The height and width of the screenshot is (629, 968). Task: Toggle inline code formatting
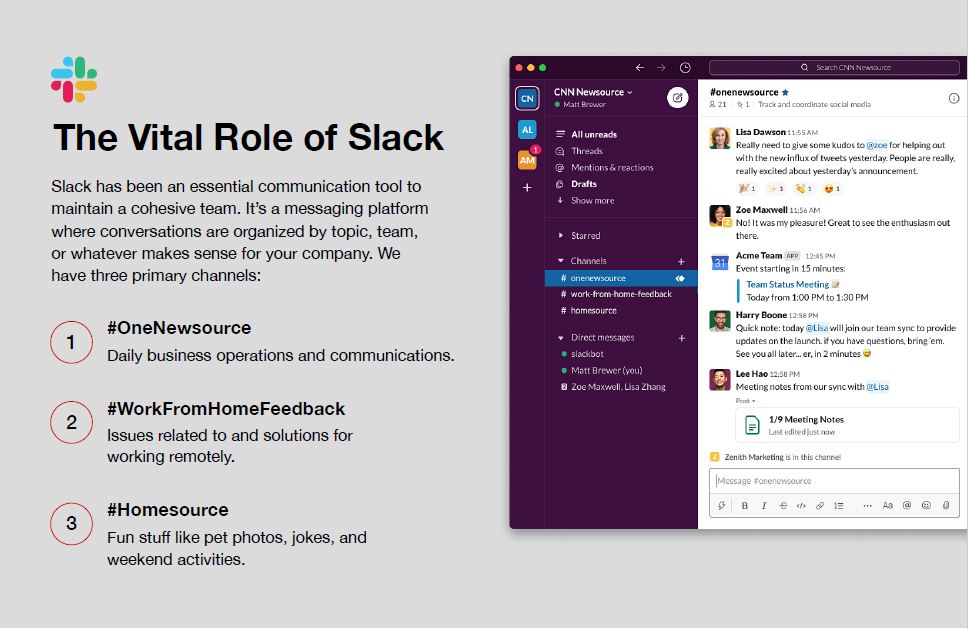coord(801,506)
